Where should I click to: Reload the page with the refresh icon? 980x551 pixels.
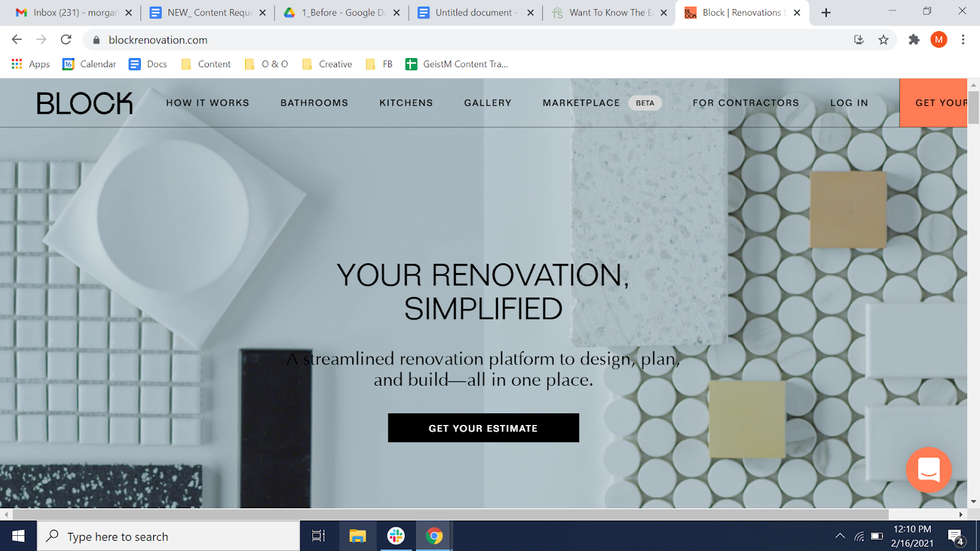point(66,39)
